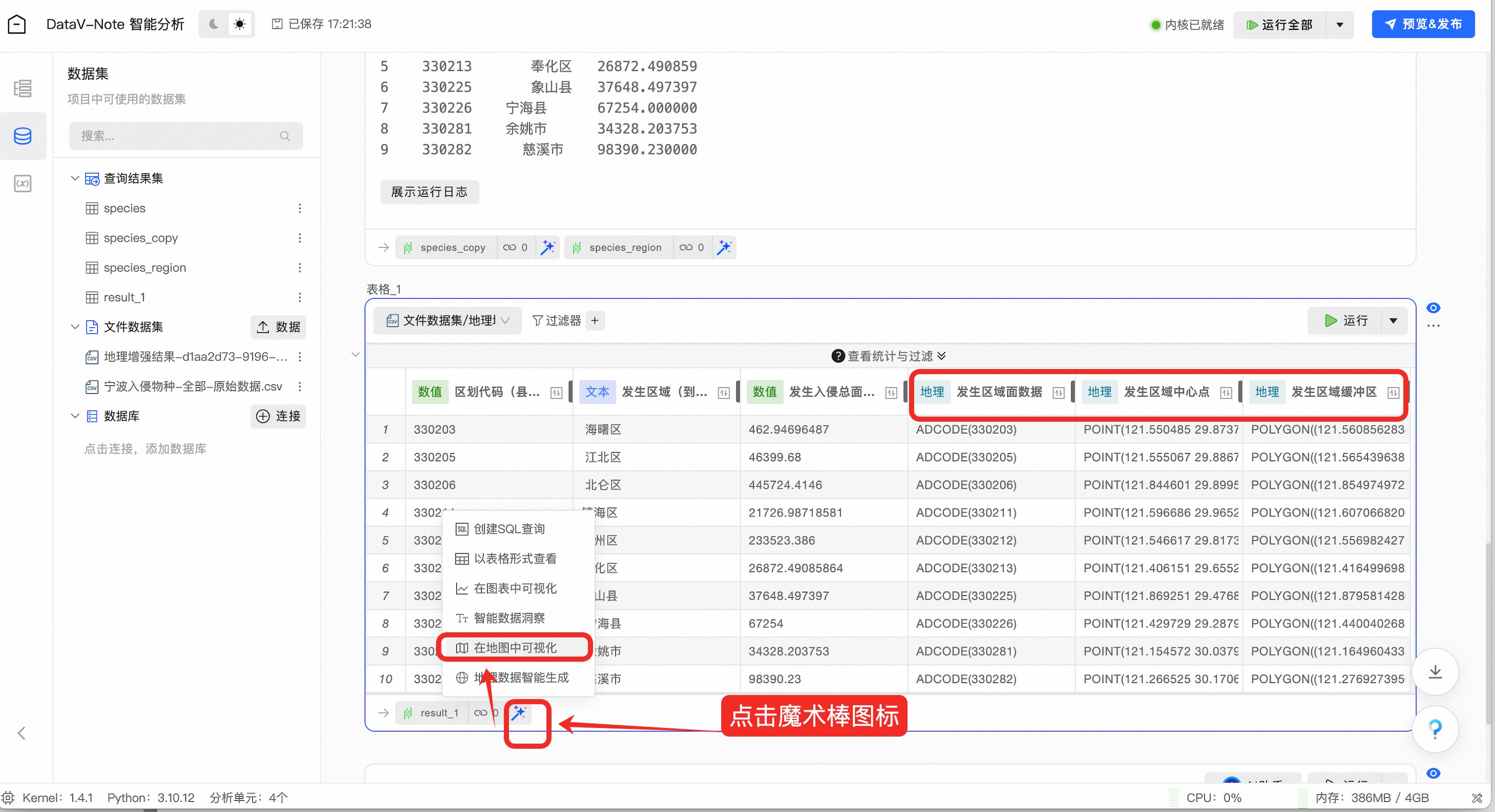Click the download icon button
The height and width of the screenshot is (812, 1495).
1435,672
